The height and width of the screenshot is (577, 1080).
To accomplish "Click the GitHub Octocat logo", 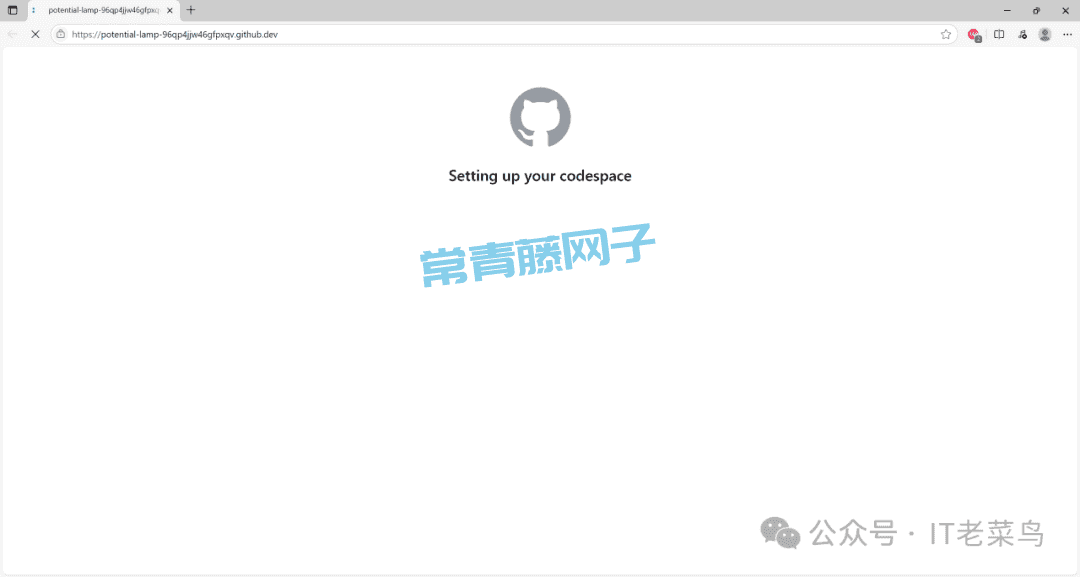I will 540,117.
